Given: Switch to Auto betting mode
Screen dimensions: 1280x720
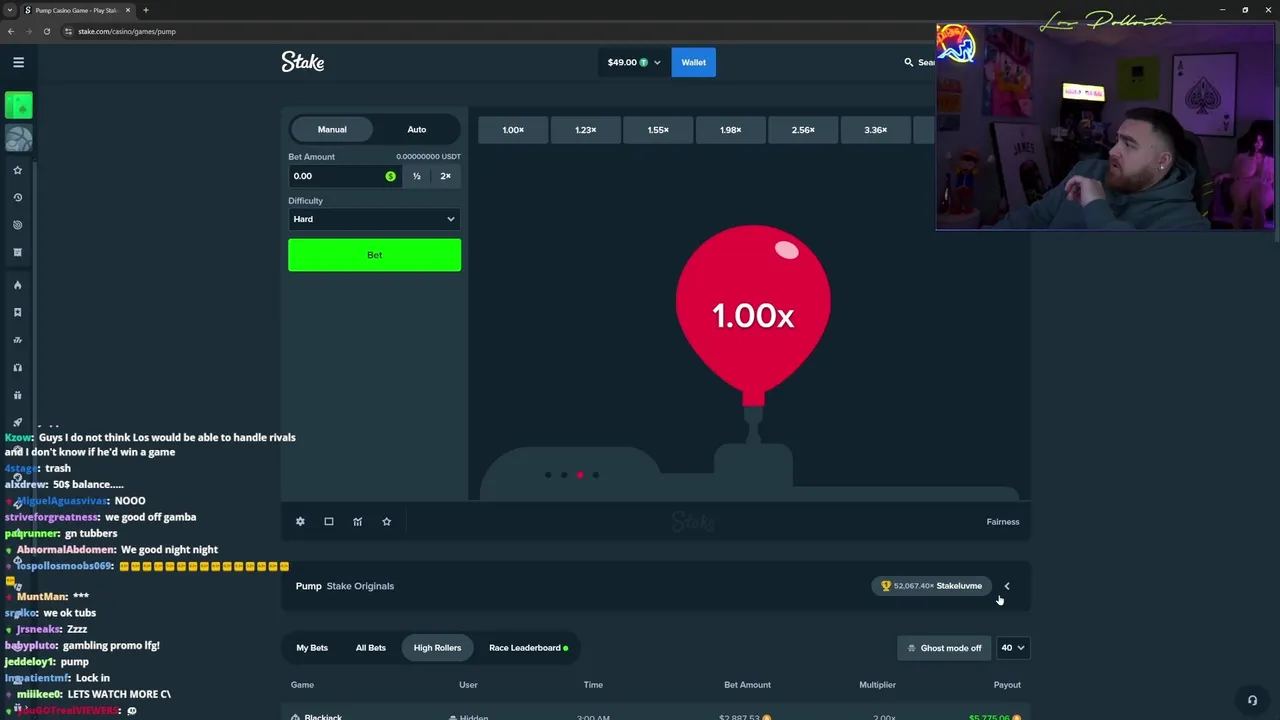Looking at the screenshot, I should (416, 129).
